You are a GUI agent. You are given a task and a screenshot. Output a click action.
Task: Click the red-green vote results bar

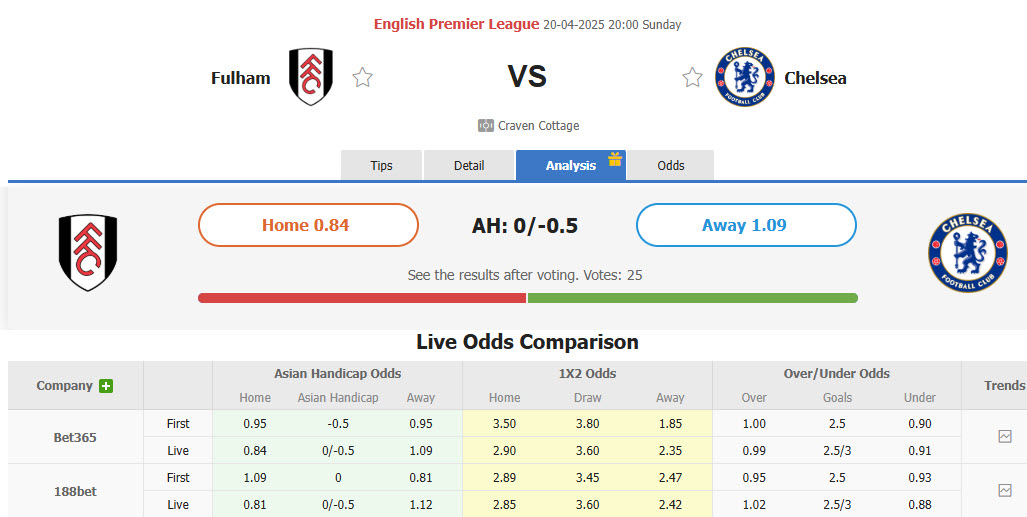527,298
